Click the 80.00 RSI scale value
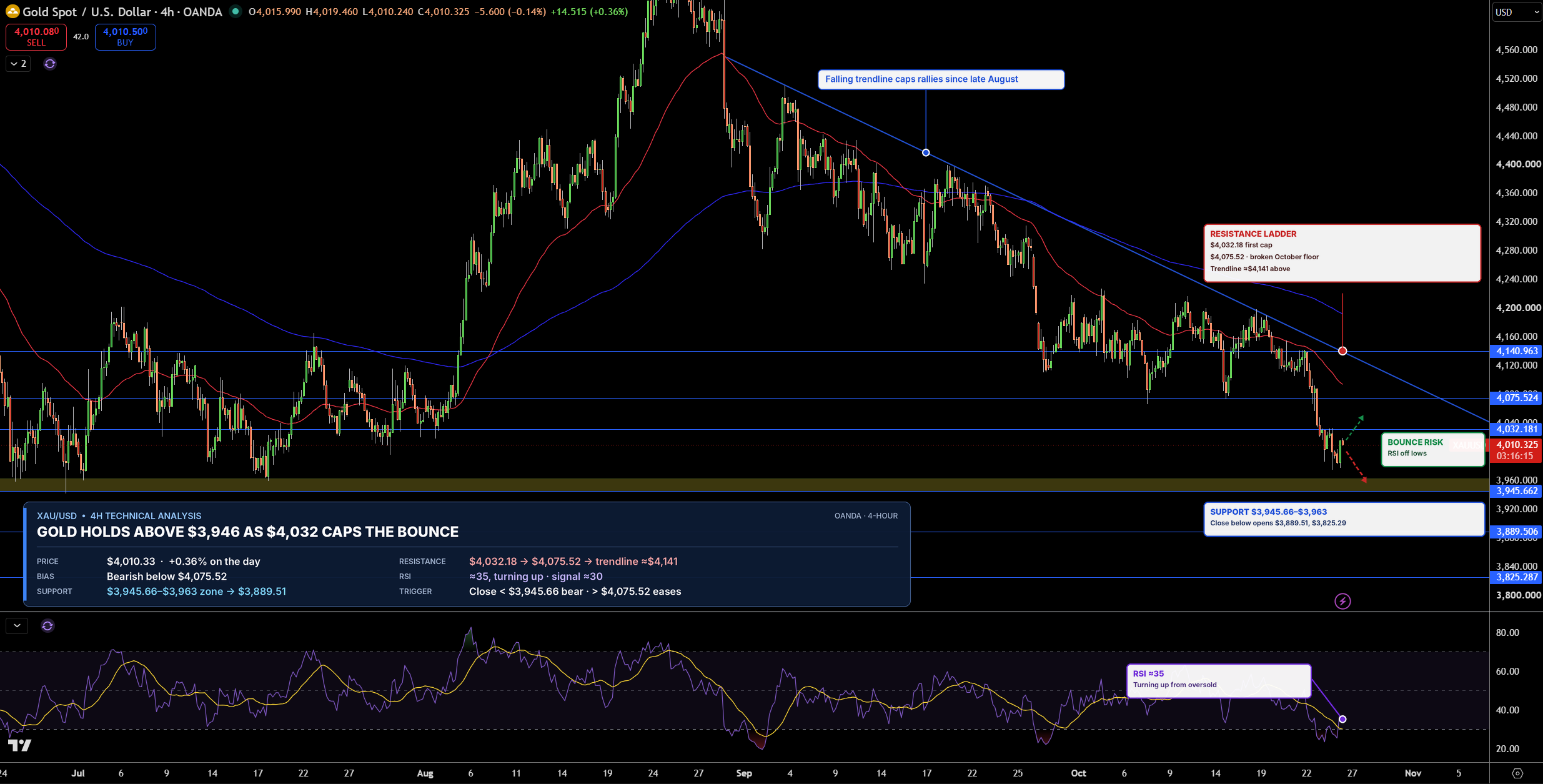 point(1507,633)
